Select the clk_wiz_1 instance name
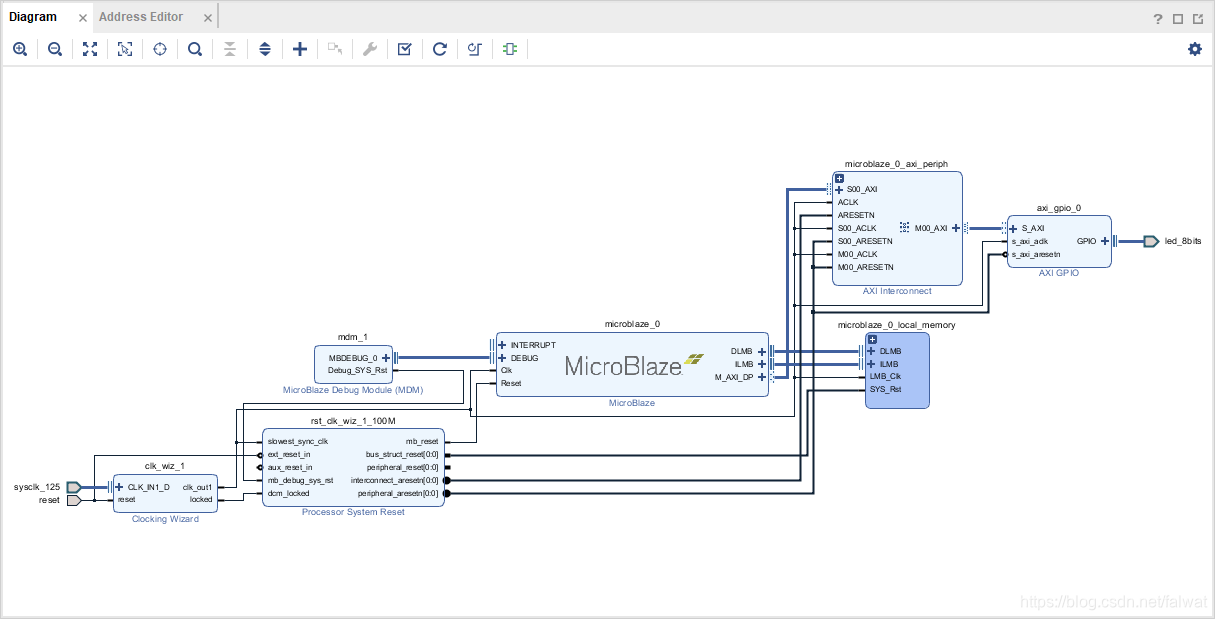The width and height of the screenshot is (1217, 620). point(165,465)
